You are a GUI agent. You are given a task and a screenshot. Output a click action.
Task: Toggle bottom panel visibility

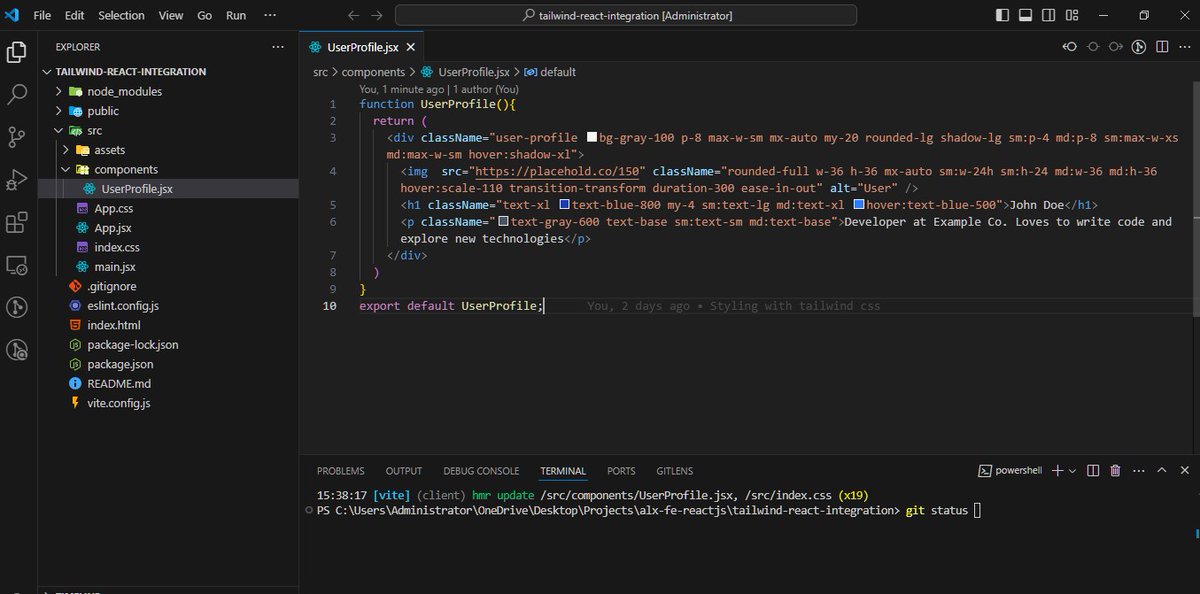[1025, 16]
